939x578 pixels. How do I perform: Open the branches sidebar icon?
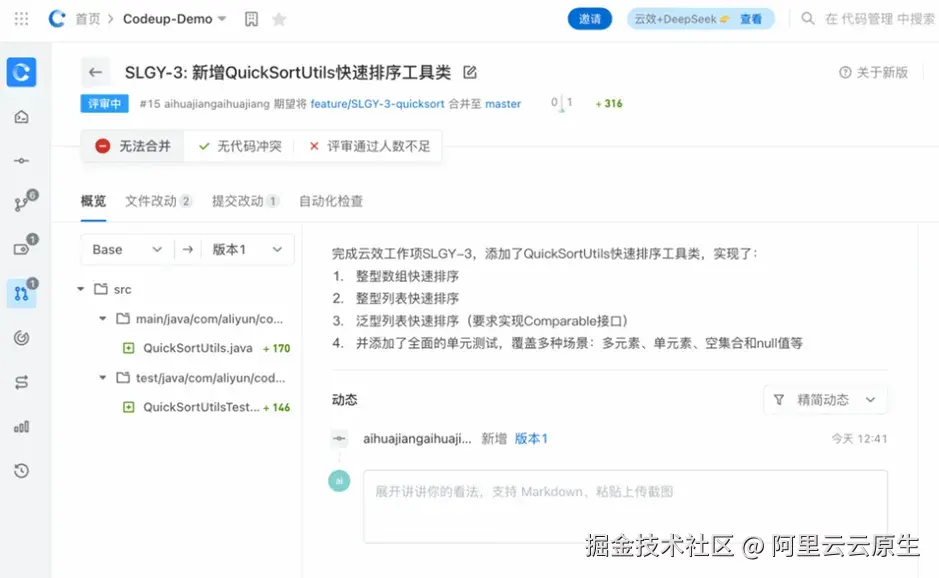point(22,204)
